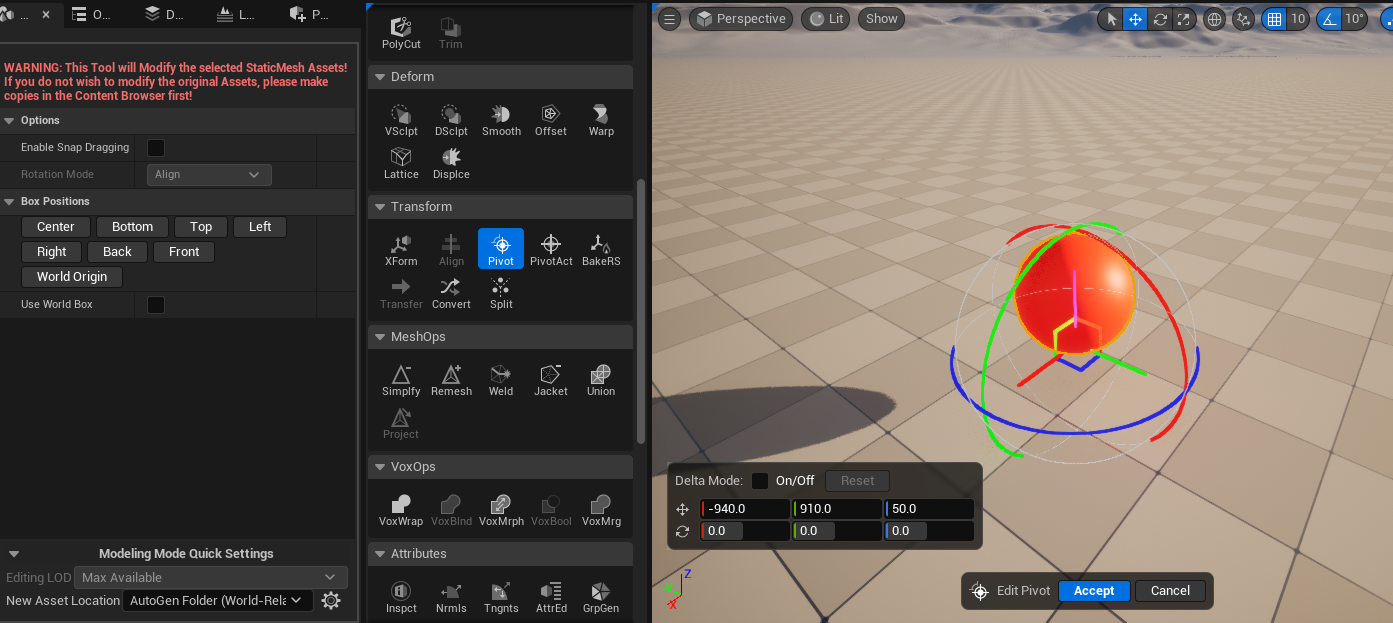
Task: Open the New Asset Location dropdown
Action: [x=217, y=601]
